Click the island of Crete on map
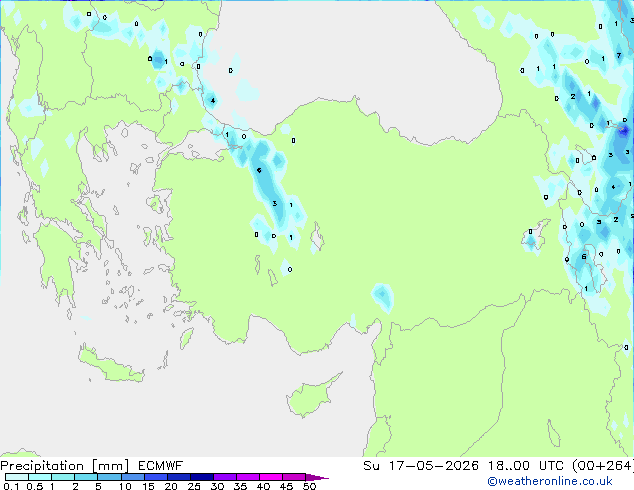 (x=110, y=364)
